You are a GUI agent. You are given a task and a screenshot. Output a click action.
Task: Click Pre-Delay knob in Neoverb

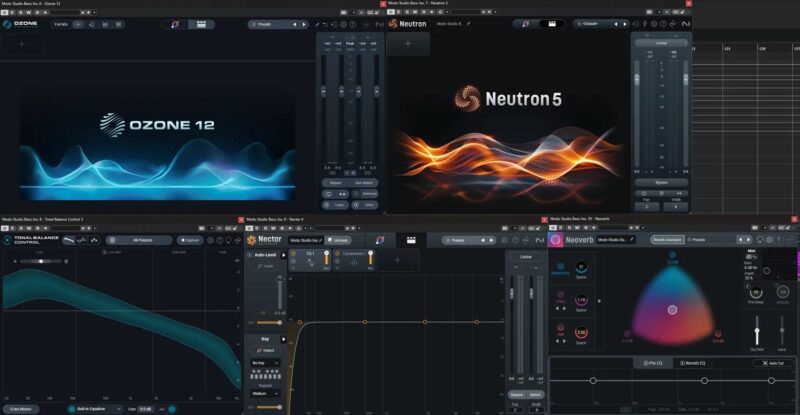[756, 292]
